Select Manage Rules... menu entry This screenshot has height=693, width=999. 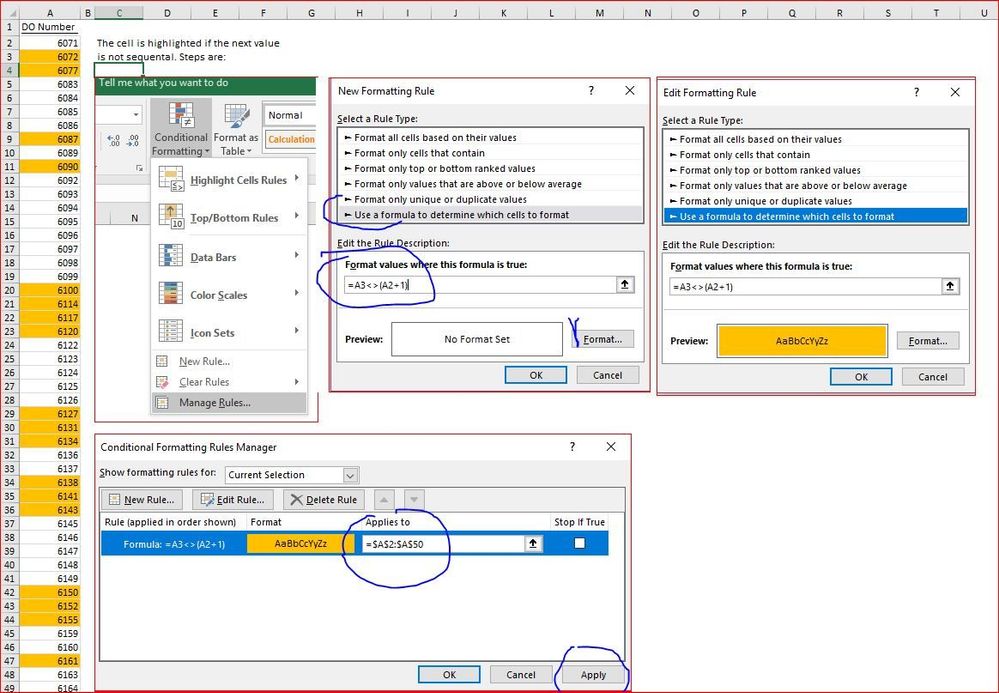pos(229,402)
